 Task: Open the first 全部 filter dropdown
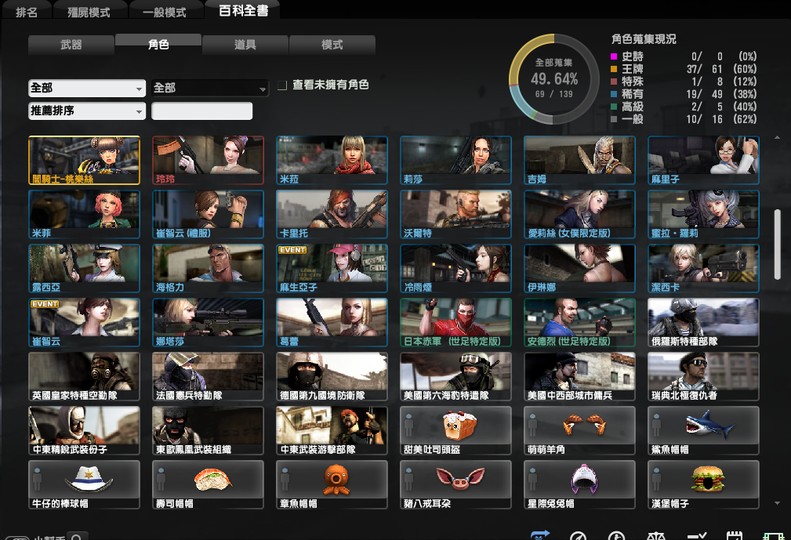point(87,88)
